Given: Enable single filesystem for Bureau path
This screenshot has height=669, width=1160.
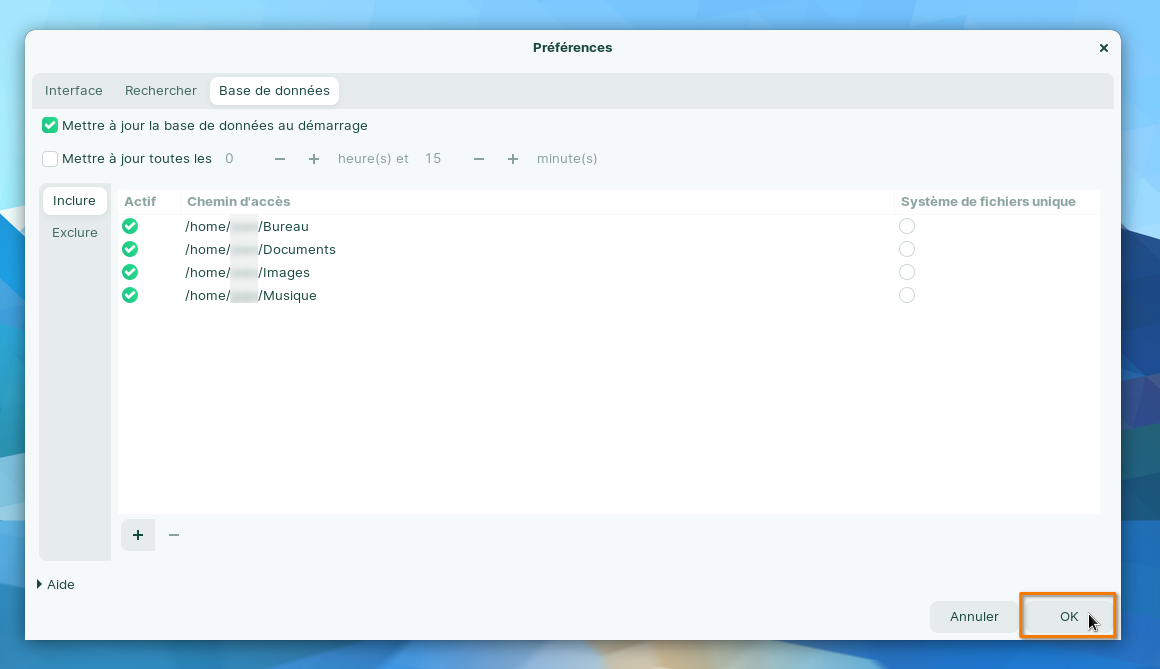Looking at the screenshot, I should click(x=907, y=226).
